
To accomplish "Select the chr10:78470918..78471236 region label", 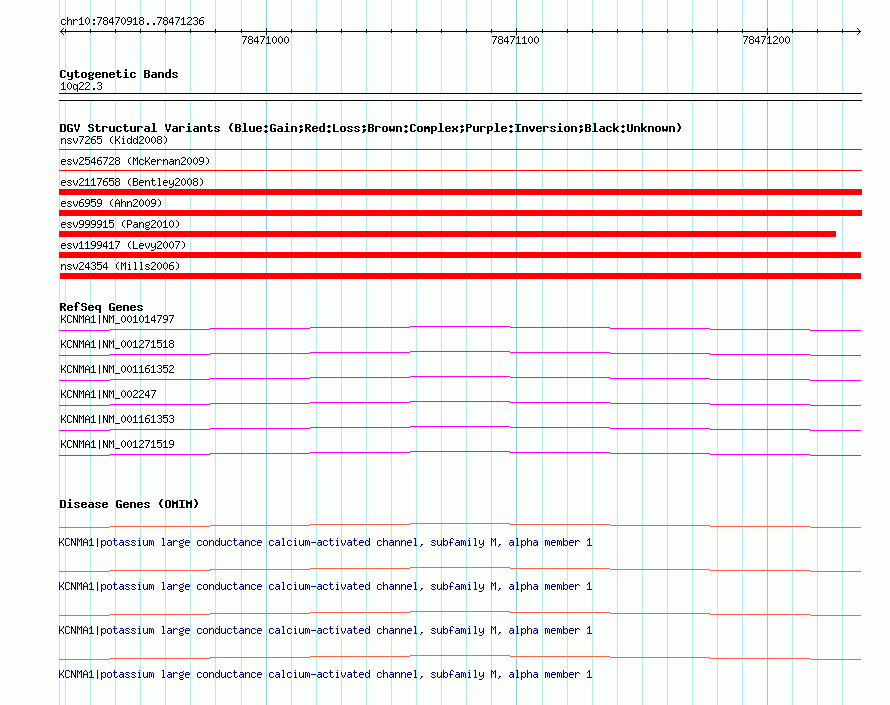I will coord(132,22).
